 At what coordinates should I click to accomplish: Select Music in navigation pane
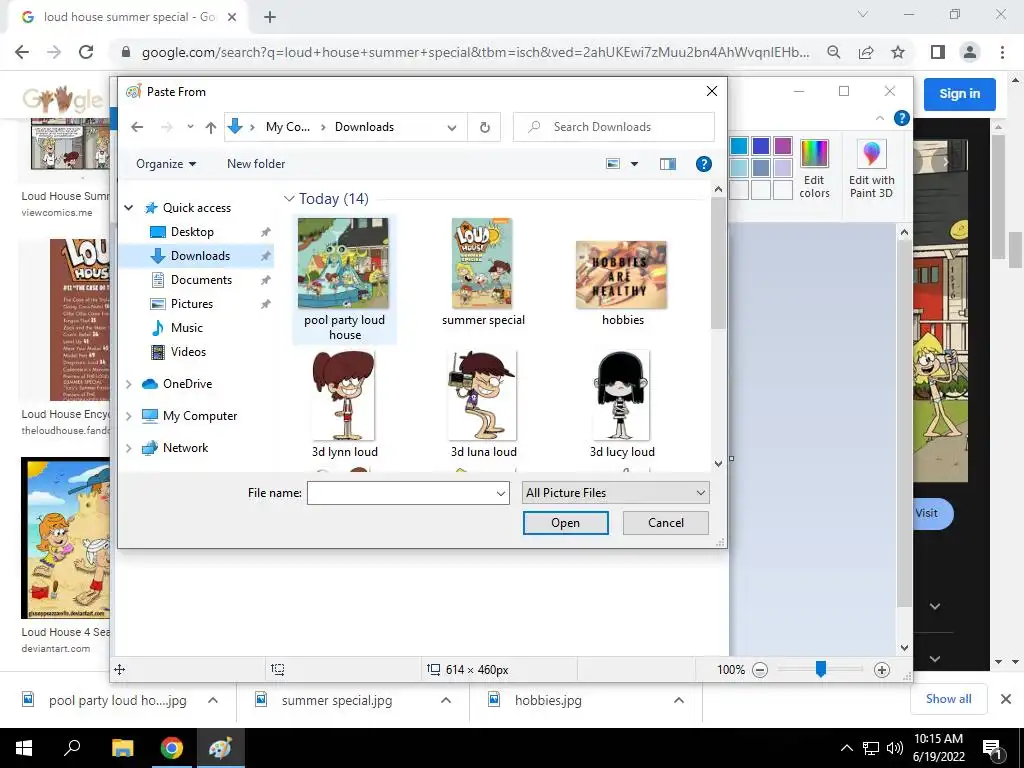(x=187, y=328)
